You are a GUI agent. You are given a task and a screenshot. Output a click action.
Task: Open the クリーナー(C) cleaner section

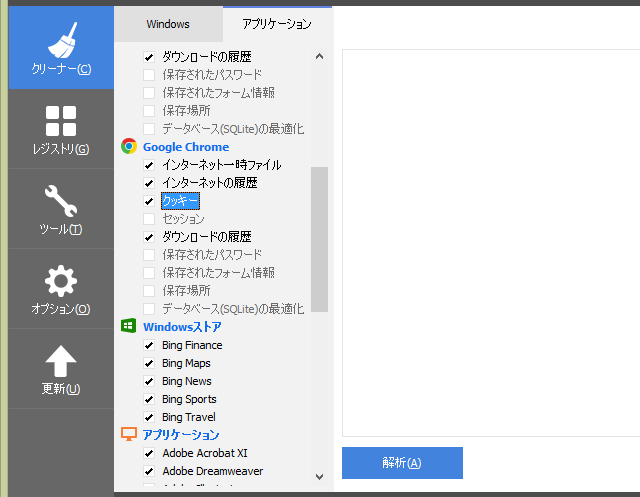[61, 48]
